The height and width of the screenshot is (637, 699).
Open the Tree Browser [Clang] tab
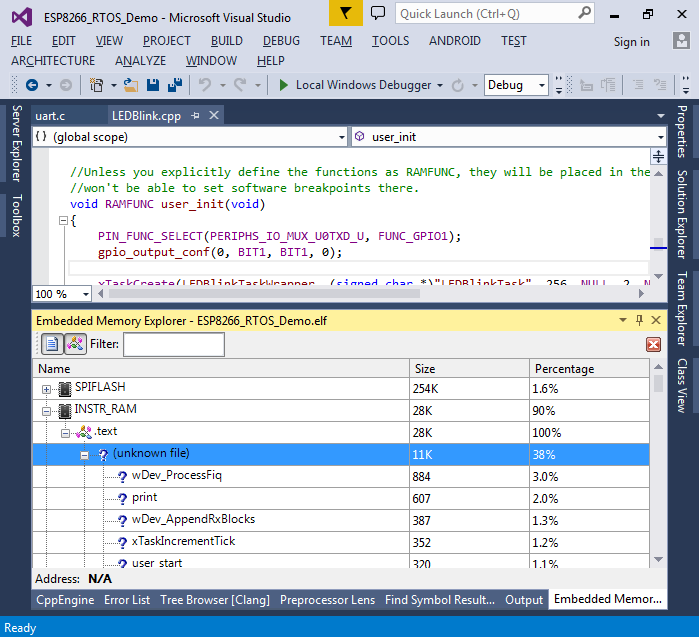click(x=215, y=600)
